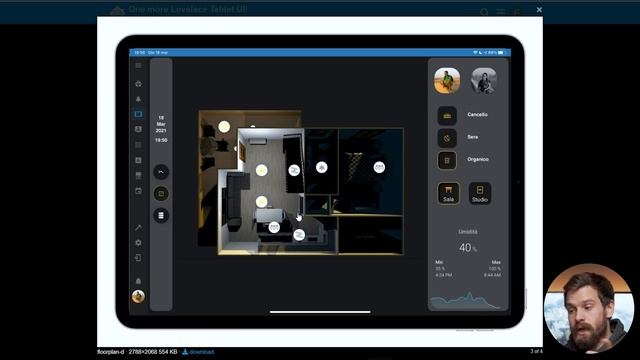Close the image lightbox with the X
640x360 pixels.
(539, 10)
